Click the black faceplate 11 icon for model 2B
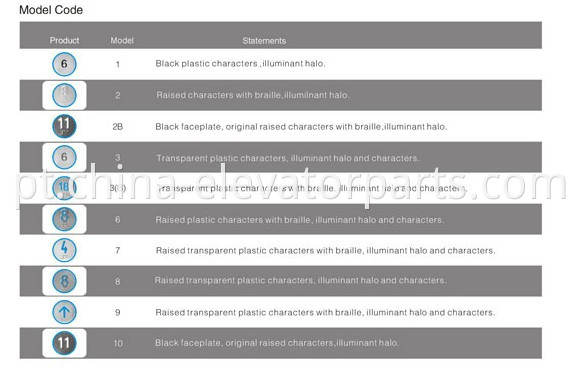 pyautogui.click(x=64, y=126)
